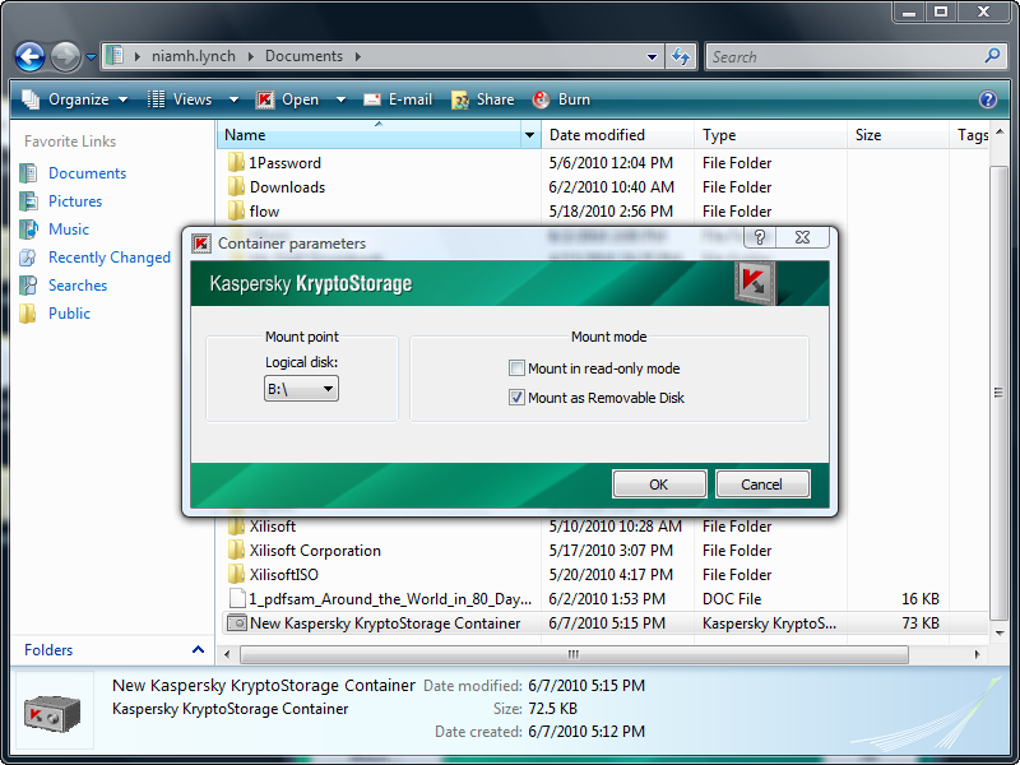This screenshot has height=765, width=1020.
Task: Click Cancel in Container parameters dialog
Action: [x=762, y=484]
